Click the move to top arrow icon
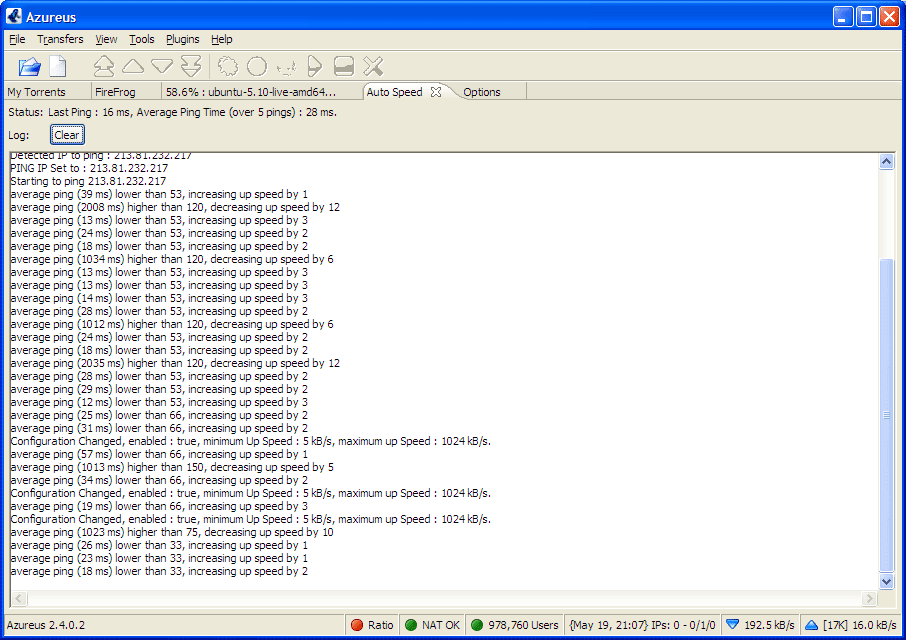The width and height of the screenshot is (906, 640). pos(104,66)
